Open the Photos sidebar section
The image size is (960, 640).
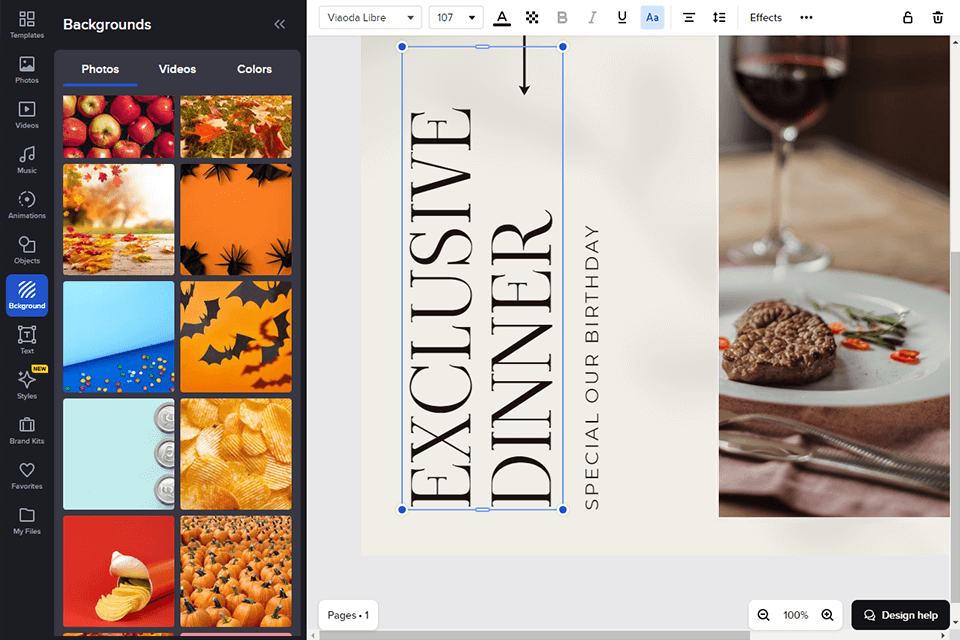click(26, 70)
